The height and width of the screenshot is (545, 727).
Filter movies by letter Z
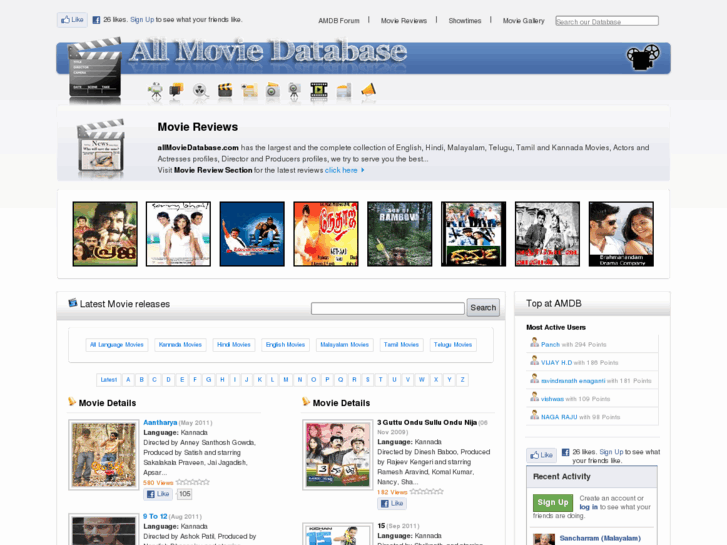coord(462,380)
